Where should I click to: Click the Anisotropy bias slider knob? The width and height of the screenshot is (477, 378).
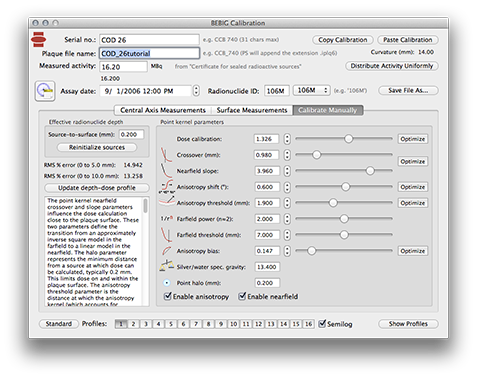pos(311,250)
